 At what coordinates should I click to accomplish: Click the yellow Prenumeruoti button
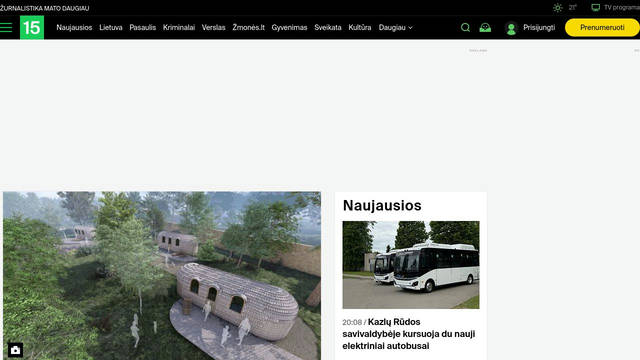(602, 28)
